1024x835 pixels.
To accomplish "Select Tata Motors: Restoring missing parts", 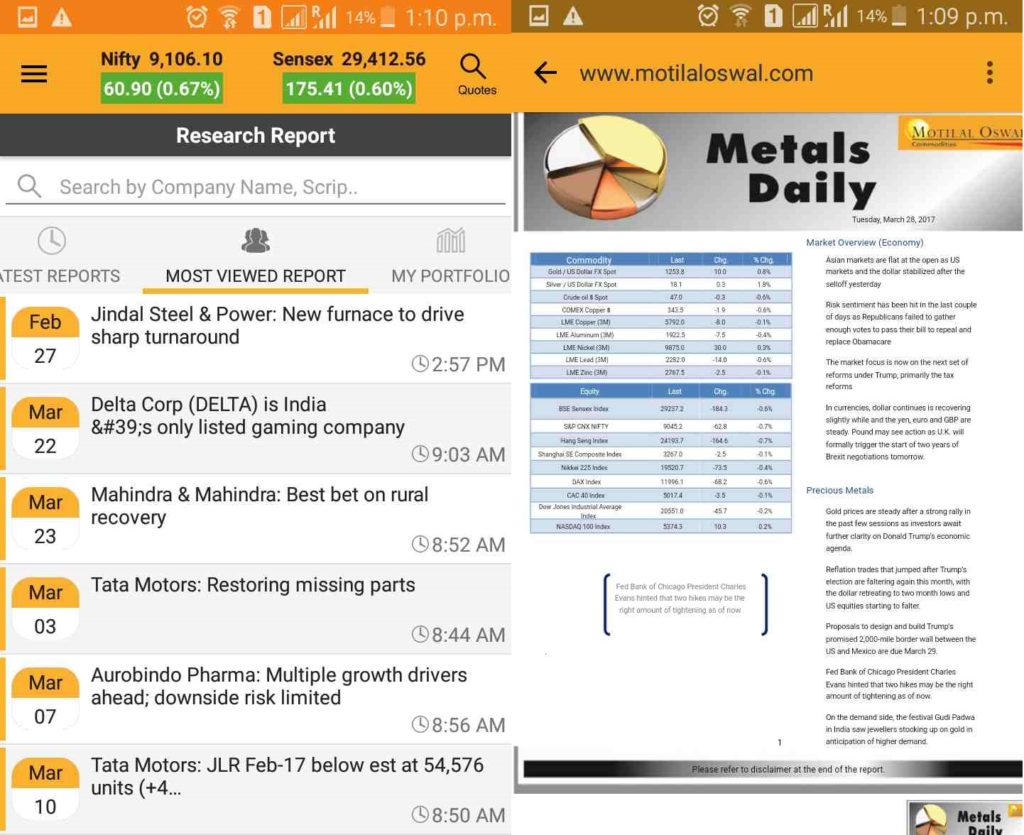I will tap(253, 586).
